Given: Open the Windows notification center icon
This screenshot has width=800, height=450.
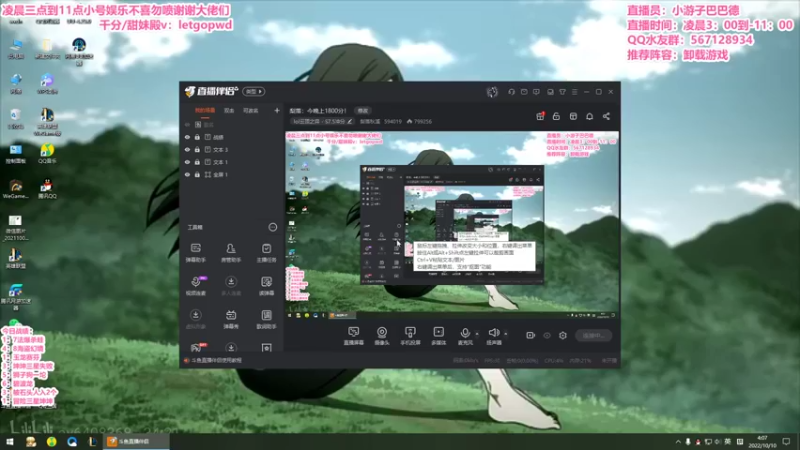Looking at the screenshot, I should (x=786, y=441).
